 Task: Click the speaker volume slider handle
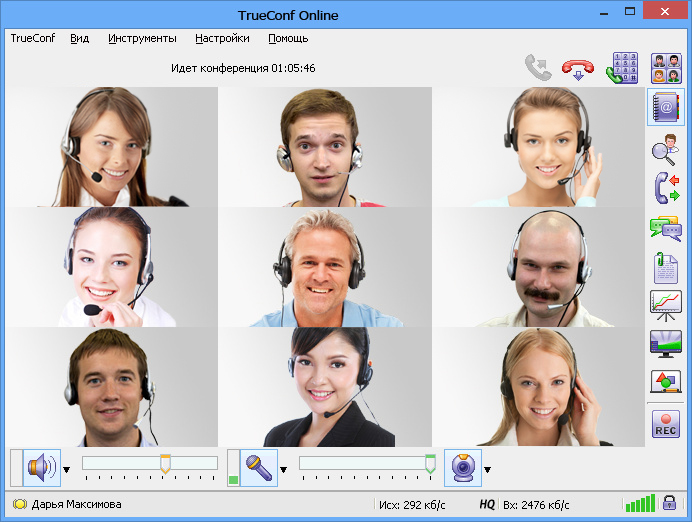point(165,464)
